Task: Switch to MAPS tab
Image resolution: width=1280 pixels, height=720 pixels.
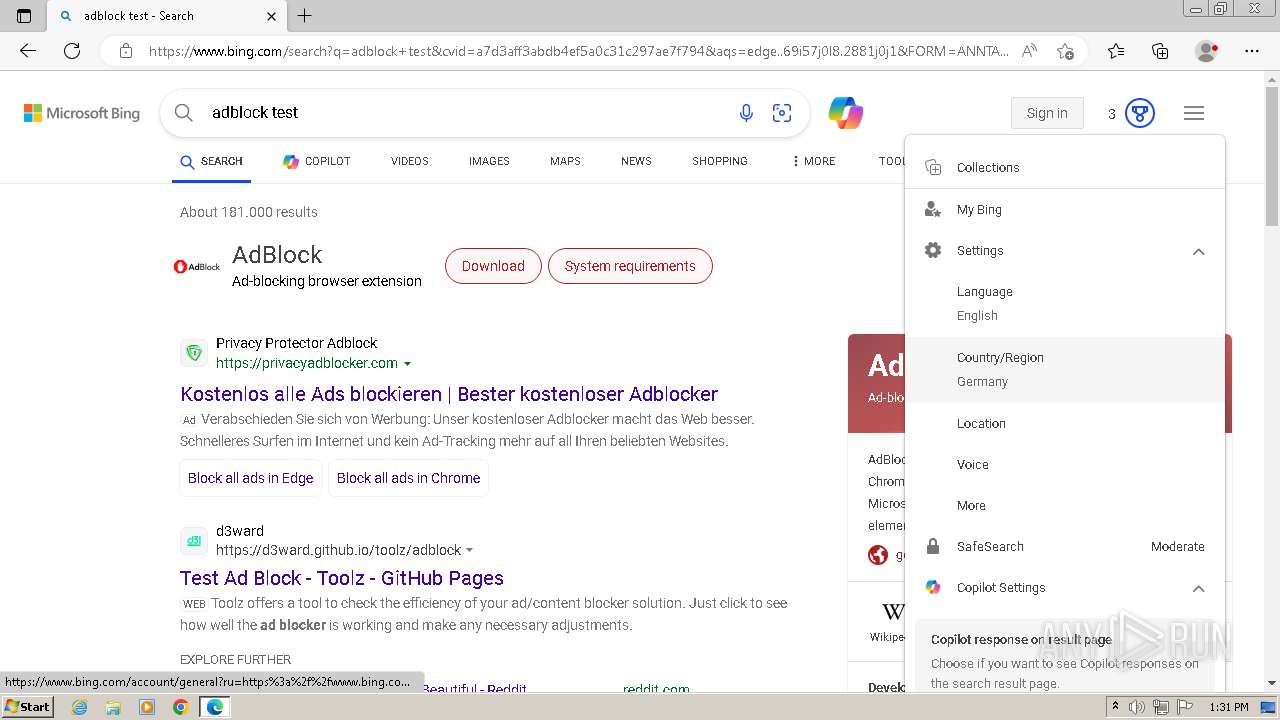Action: coord(565,161)
